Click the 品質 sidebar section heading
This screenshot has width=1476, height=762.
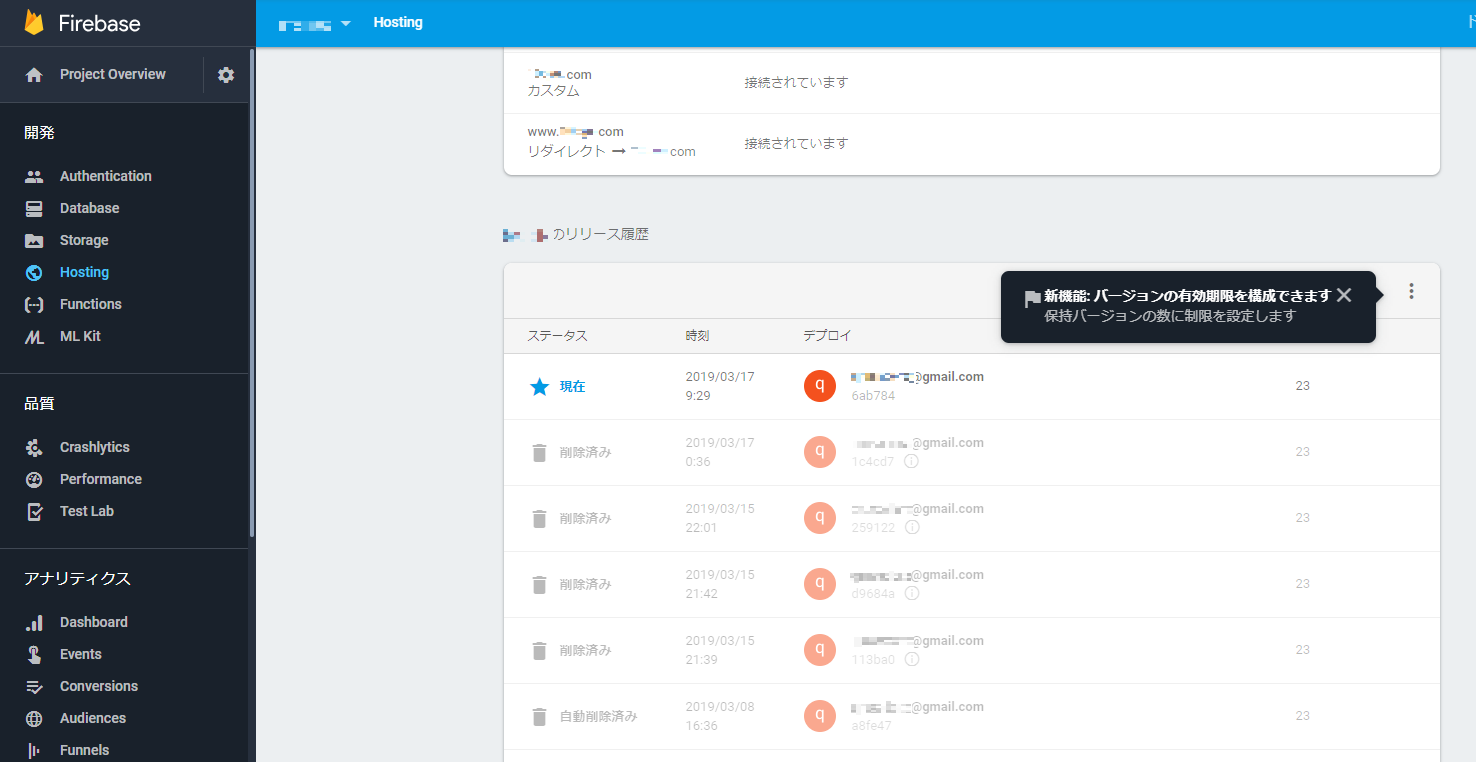(x=39, y=404)
